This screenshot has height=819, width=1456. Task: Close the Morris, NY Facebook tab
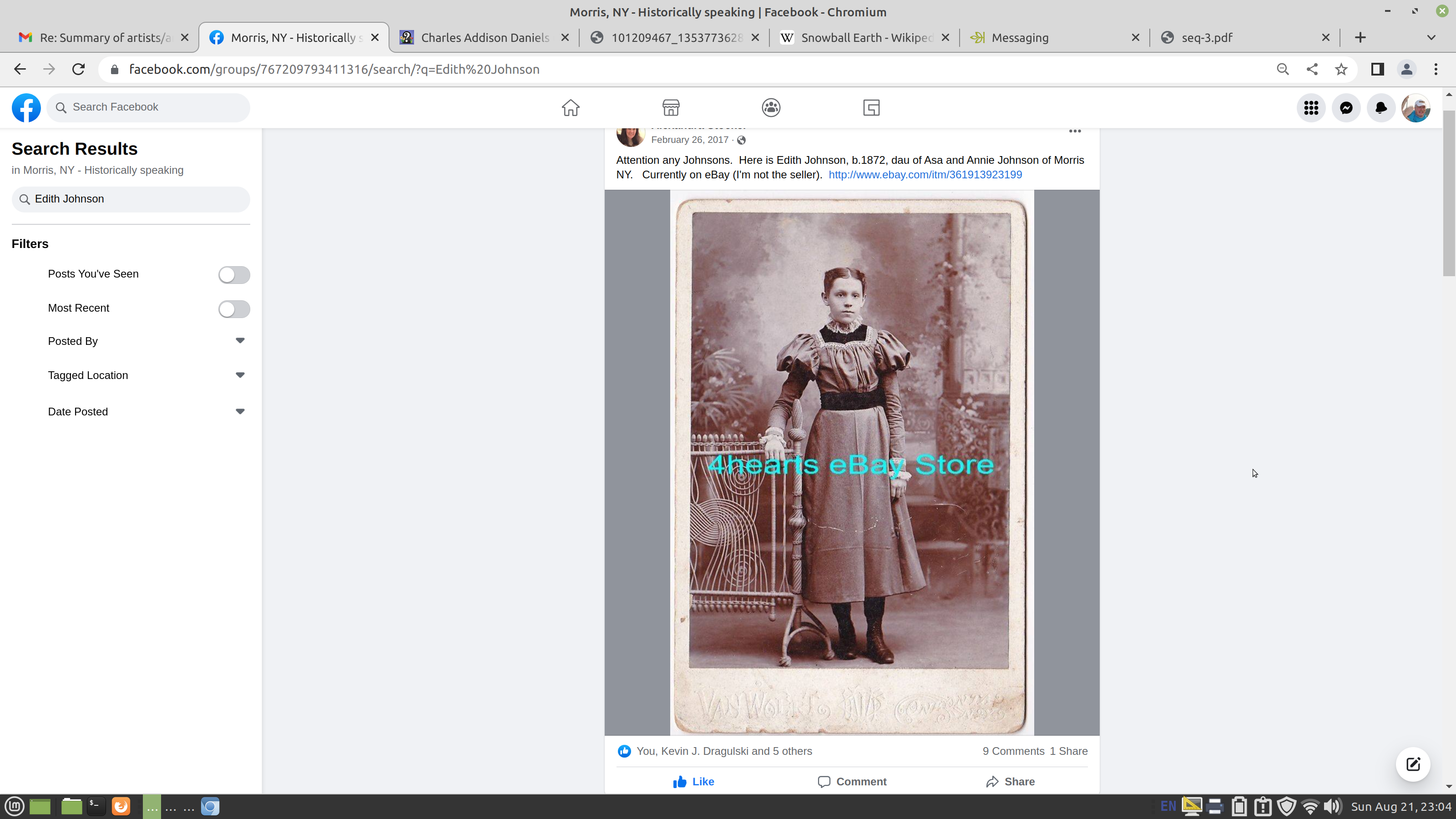pos(375,37)
